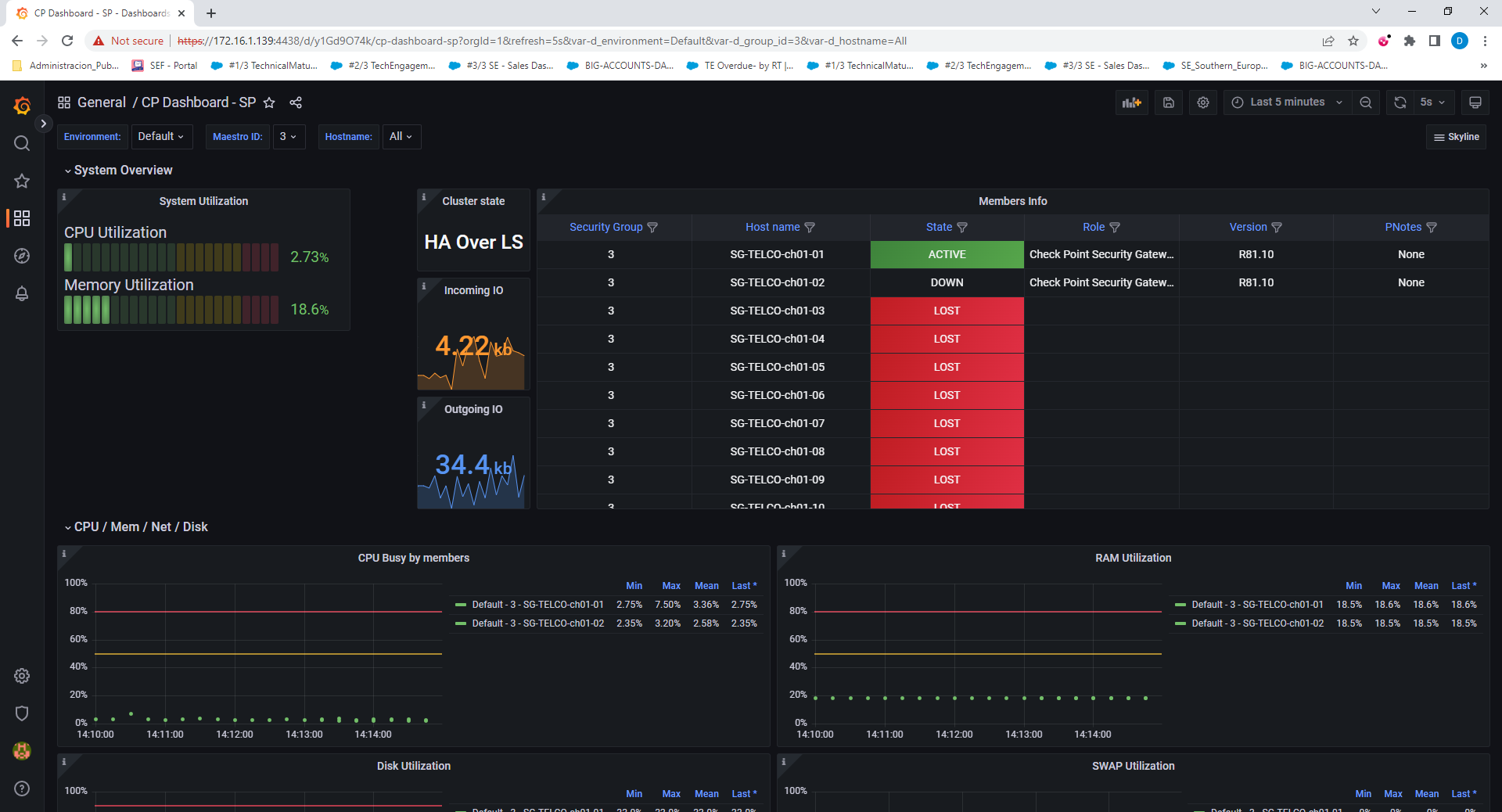
Task: Bookmark this page with the star in address bar
Action: point(1353,41)
